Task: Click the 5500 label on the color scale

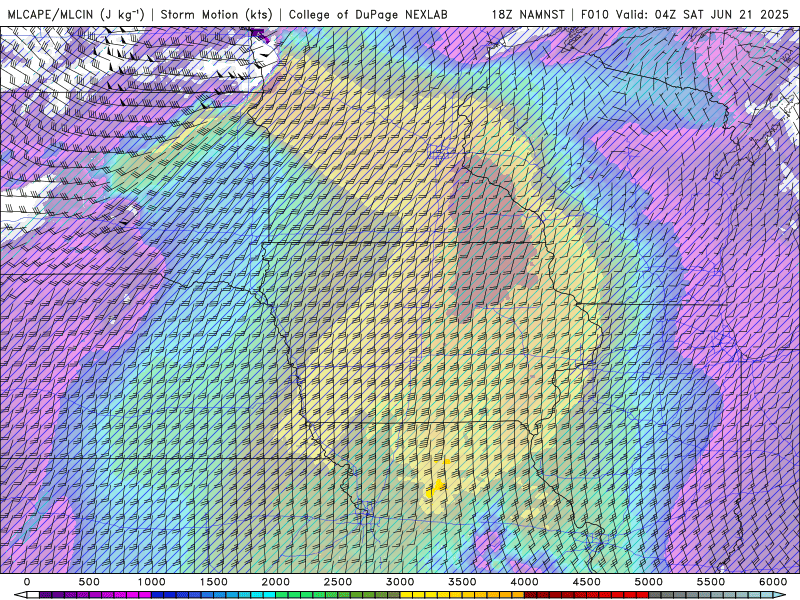Action: pos(711,582)
